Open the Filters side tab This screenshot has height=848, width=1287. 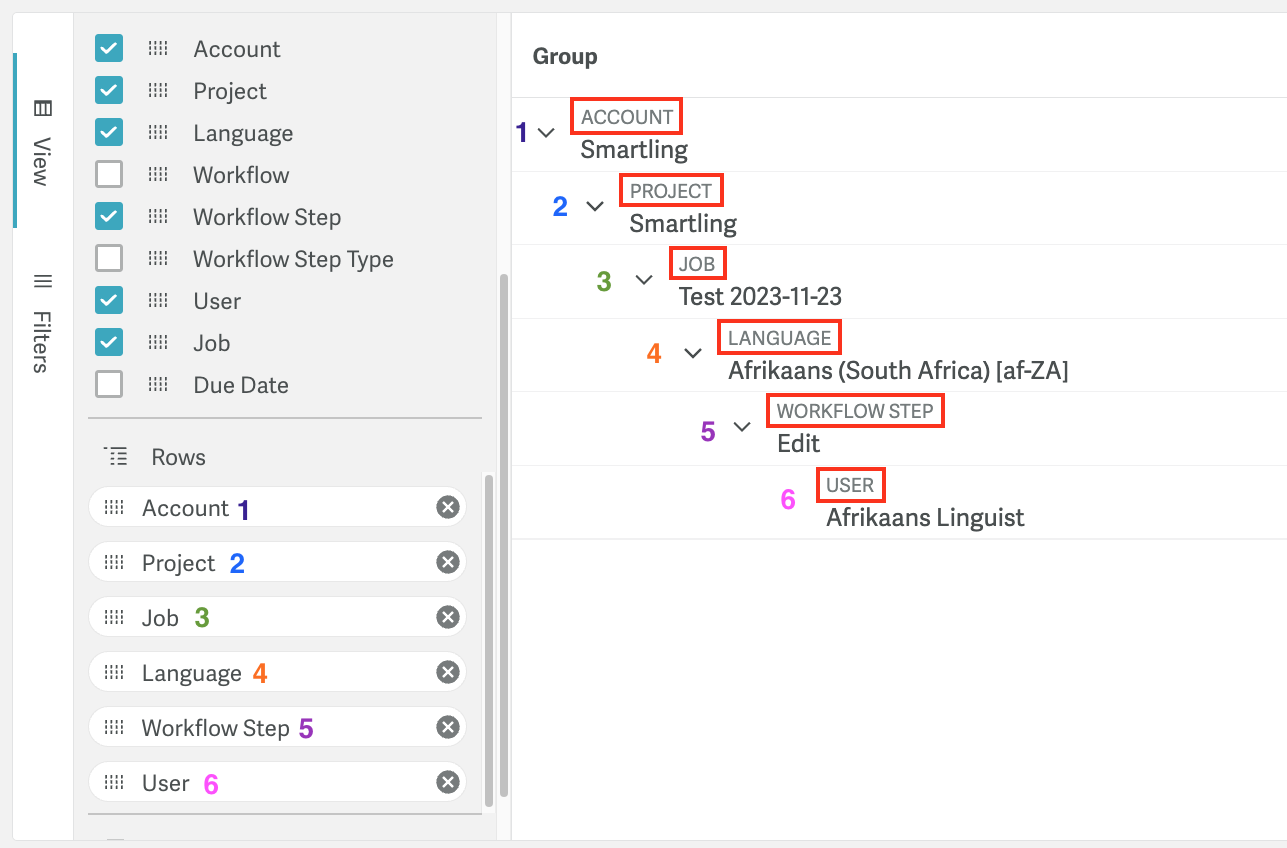pos(41,322)
